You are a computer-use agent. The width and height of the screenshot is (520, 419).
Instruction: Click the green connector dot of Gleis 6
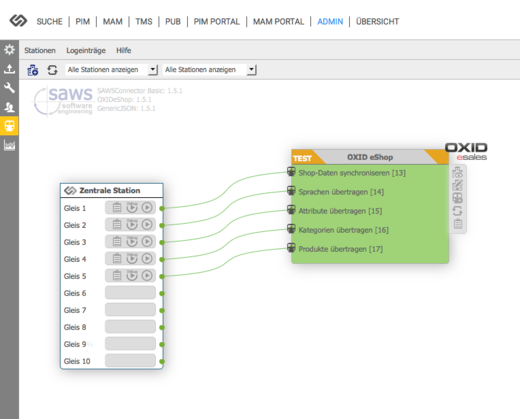pyautogui.click(x=162, y=293)
